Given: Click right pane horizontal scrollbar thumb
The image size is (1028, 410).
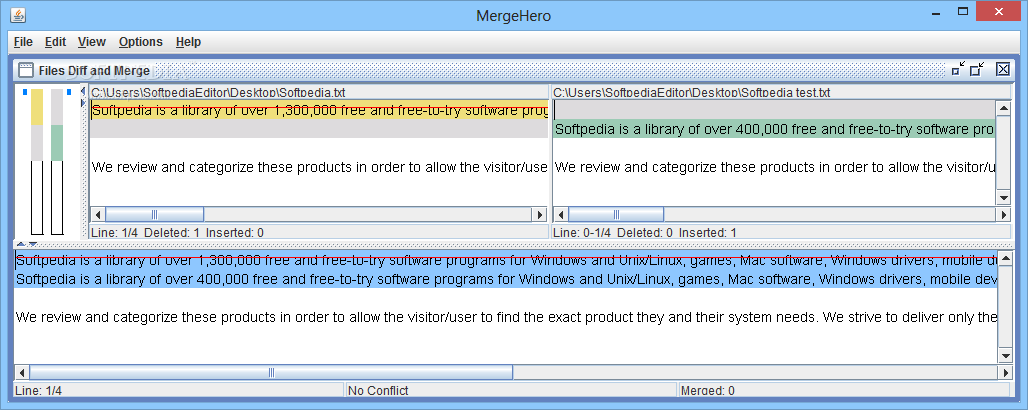Looking at the screenshot, I should click(x=616, y=215).
